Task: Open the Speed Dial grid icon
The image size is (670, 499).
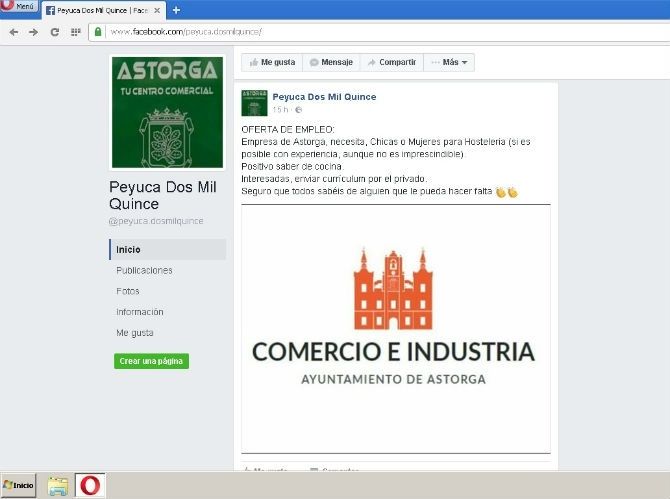Action: tap(76, 32)
